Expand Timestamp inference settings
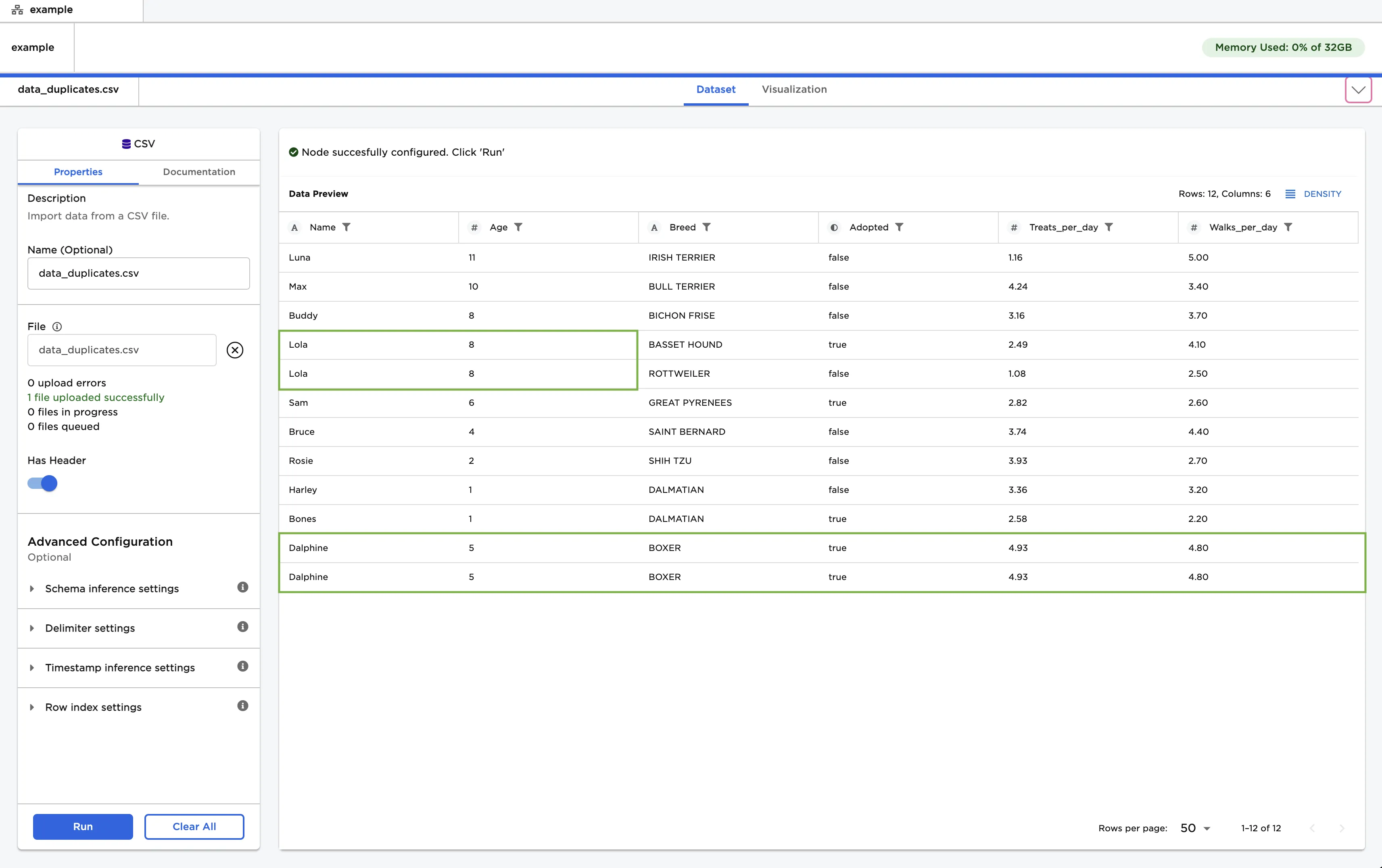This screenshot has height=868, width=1382. (120, 668)
